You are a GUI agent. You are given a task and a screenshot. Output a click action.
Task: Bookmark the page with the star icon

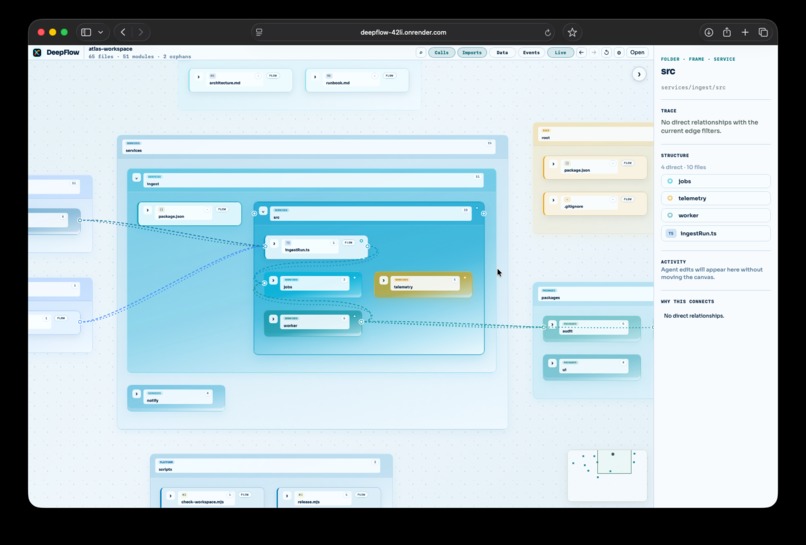tap(572, 32)
